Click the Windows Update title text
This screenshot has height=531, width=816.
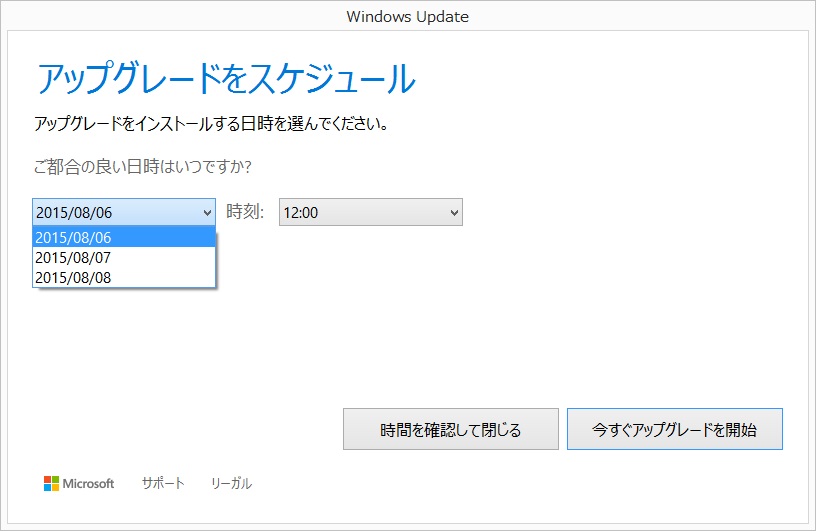(407, 17)
